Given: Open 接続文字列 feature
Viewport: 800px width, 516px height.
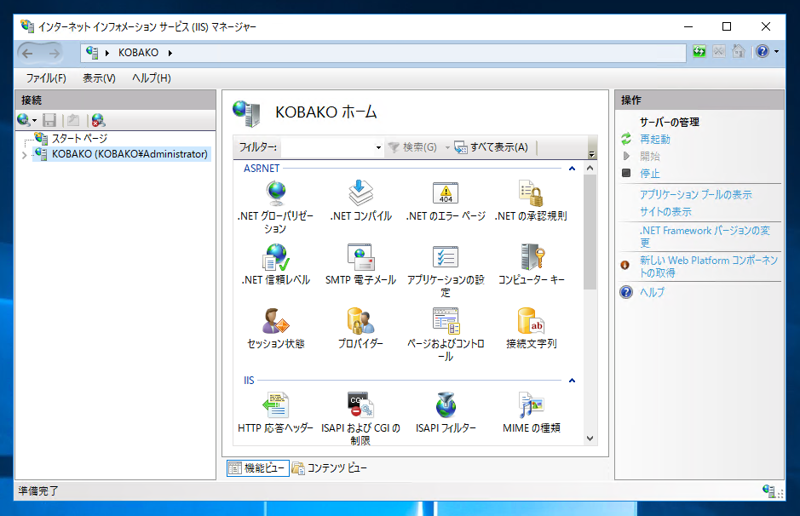Looking at the screenshot, I should click(531, 328).
